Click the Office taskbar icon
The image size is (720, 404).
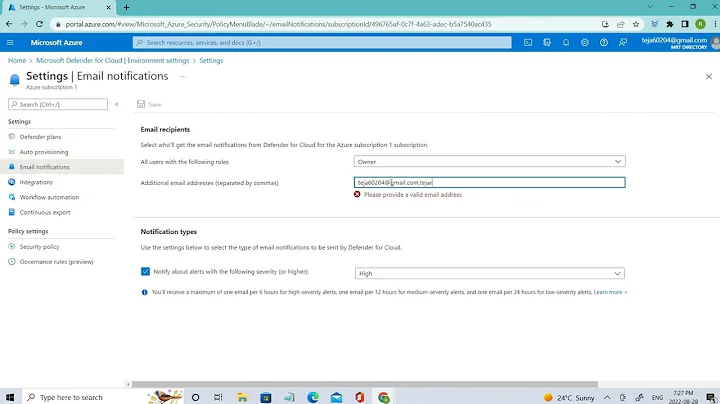coord(360,397)
